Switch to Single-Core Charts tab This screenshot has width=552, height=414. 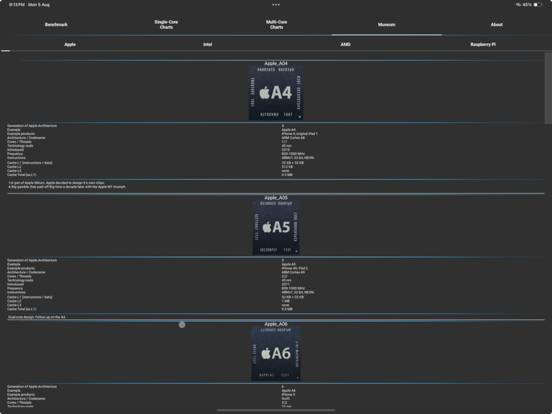click(x=166, y=25)
